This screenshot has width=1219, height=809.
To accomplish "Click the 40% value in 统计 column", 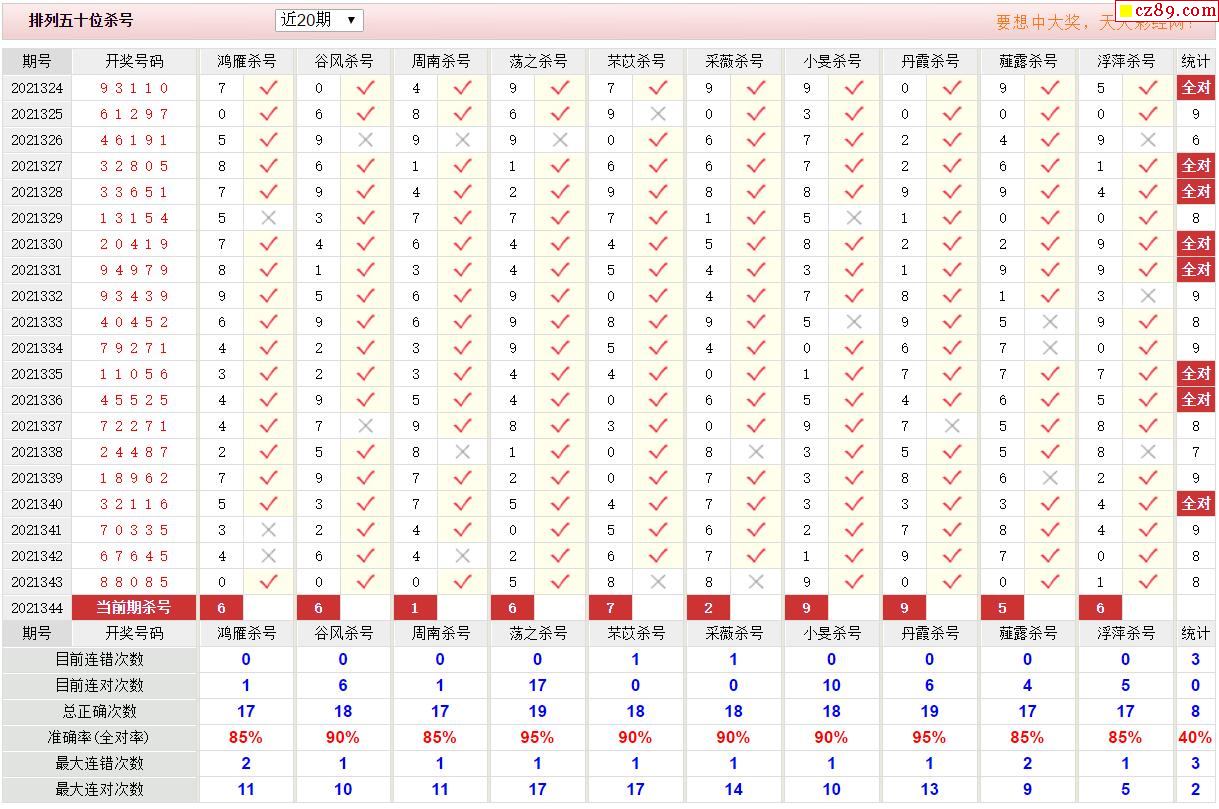I will tap(1195, 738).
